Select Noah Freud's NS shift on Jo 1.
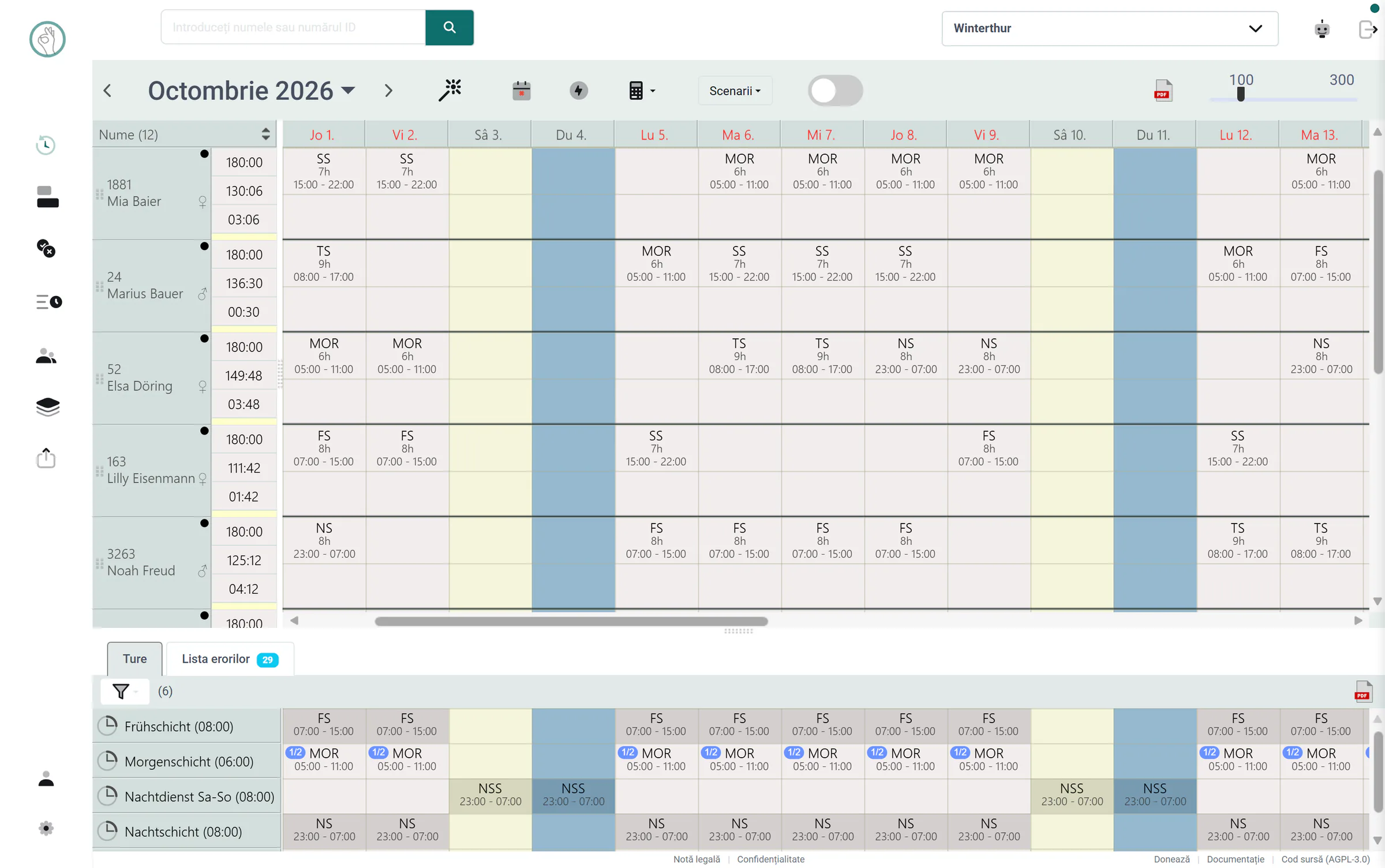This screenshot has width=1385, height=868. tap(324, 540)
